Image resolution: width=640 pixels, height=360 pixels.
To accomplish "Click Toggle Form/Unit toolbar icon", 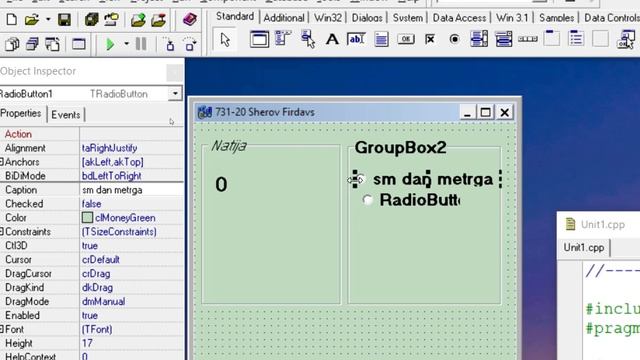I will 52,44.
